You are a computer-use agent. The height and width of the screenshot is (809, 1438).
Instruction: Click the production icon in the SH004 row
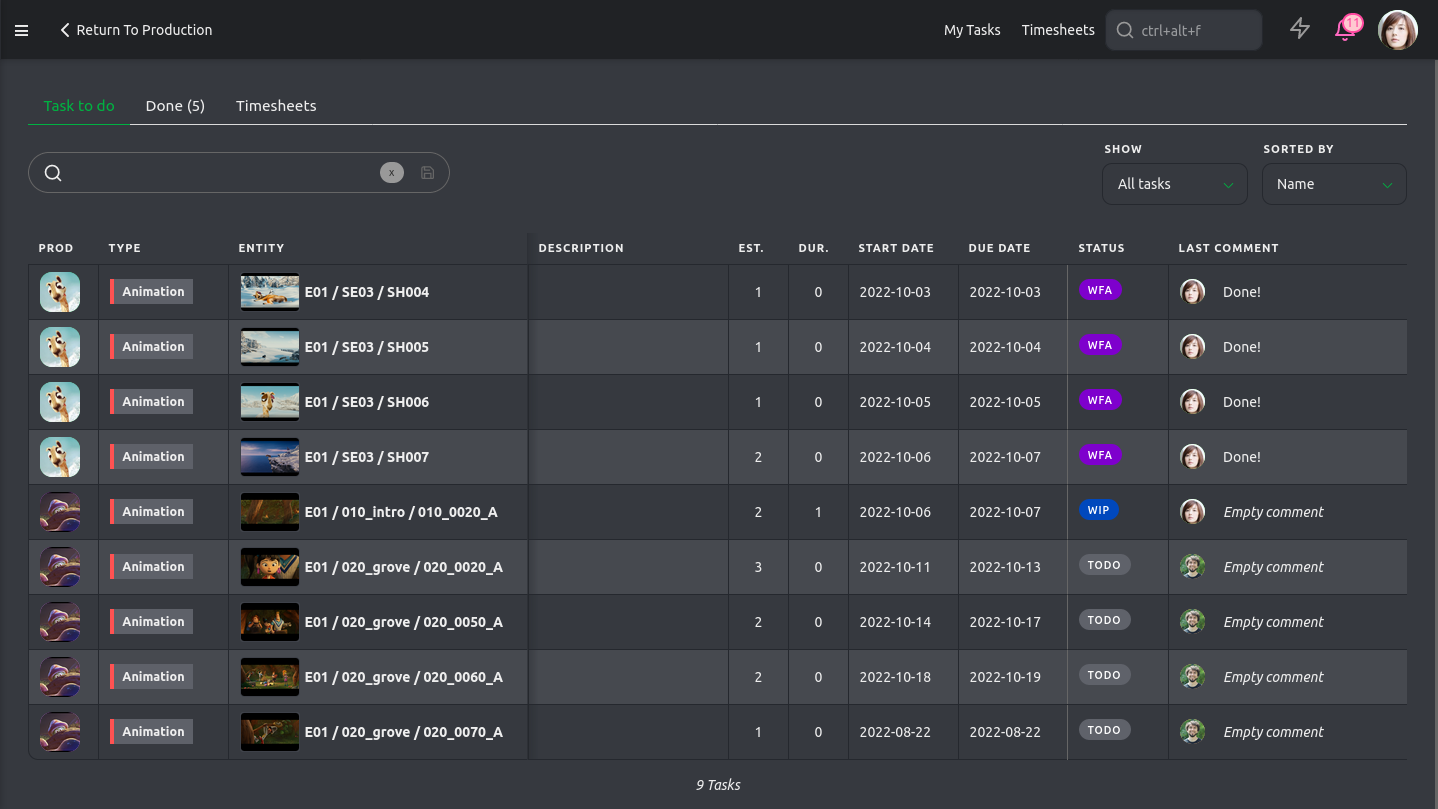click(60, 292)
